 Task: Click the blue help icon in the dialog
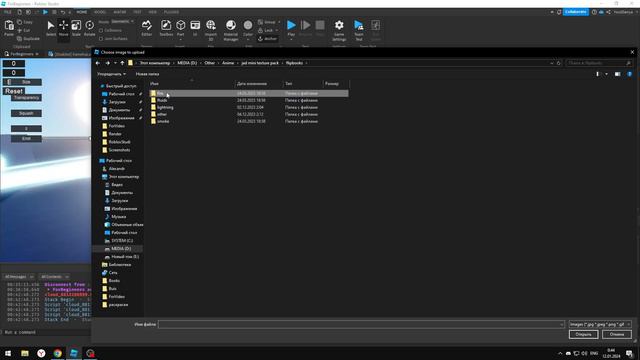click(629, 74)
